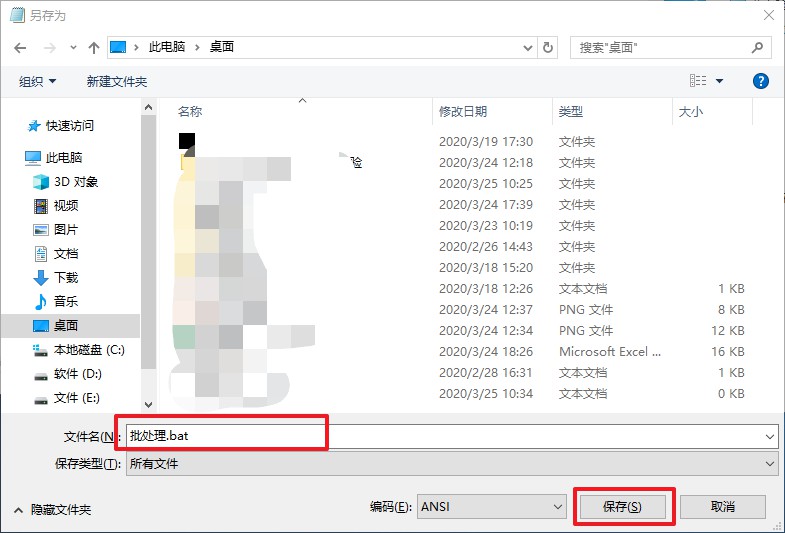The image size is (785, 533).
Task: Select the Microsoft Excel file row
Action: pos(461,352)
